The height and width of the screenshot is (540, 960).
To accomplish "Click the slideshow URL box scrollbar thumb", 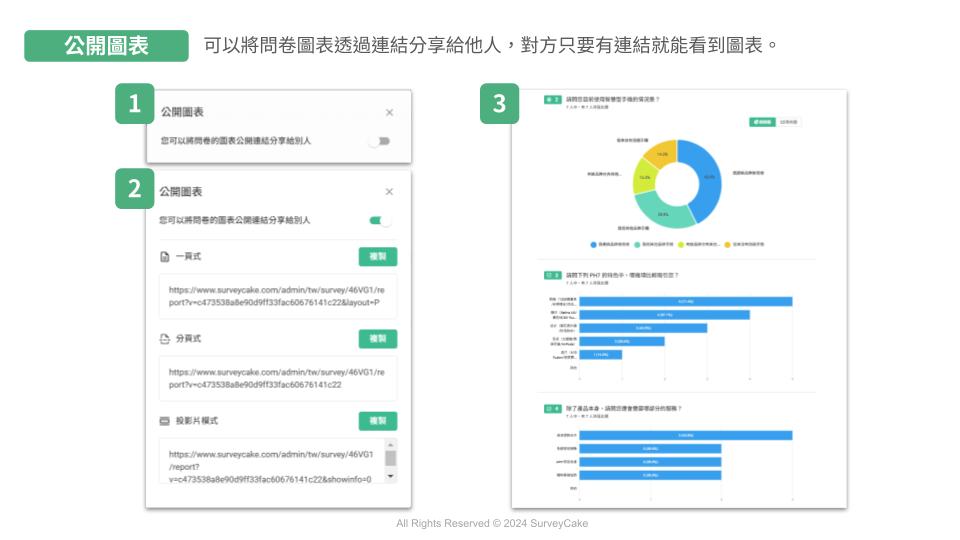I will 391,458.
